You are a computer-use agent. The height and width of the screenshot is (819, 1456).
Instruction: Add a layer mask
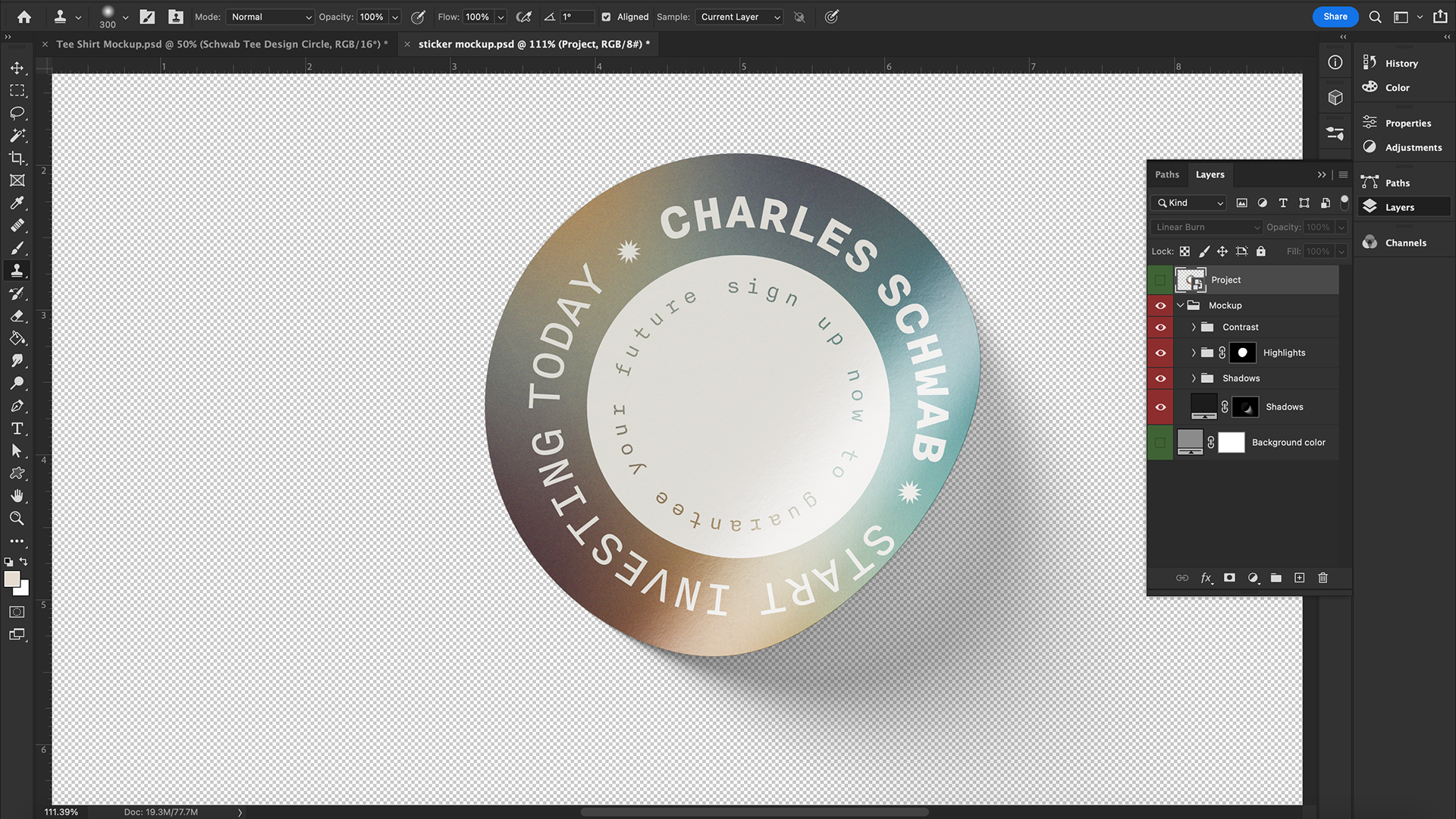[x=1229, y=578]
